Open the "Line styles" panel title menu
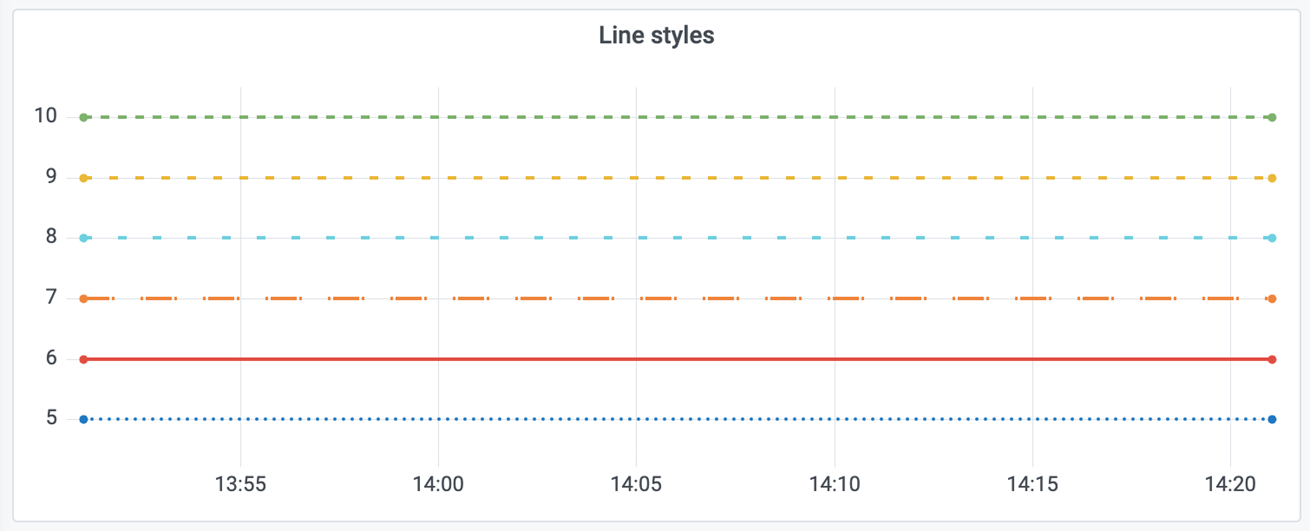Image resolution: width=1310 pixels, height=531 pixels. (x=656, y=36)
